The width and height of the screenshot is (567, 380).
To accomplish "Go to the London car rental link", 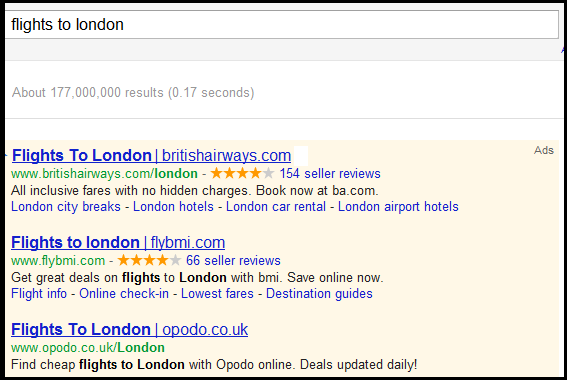I will tap(276, 207).
